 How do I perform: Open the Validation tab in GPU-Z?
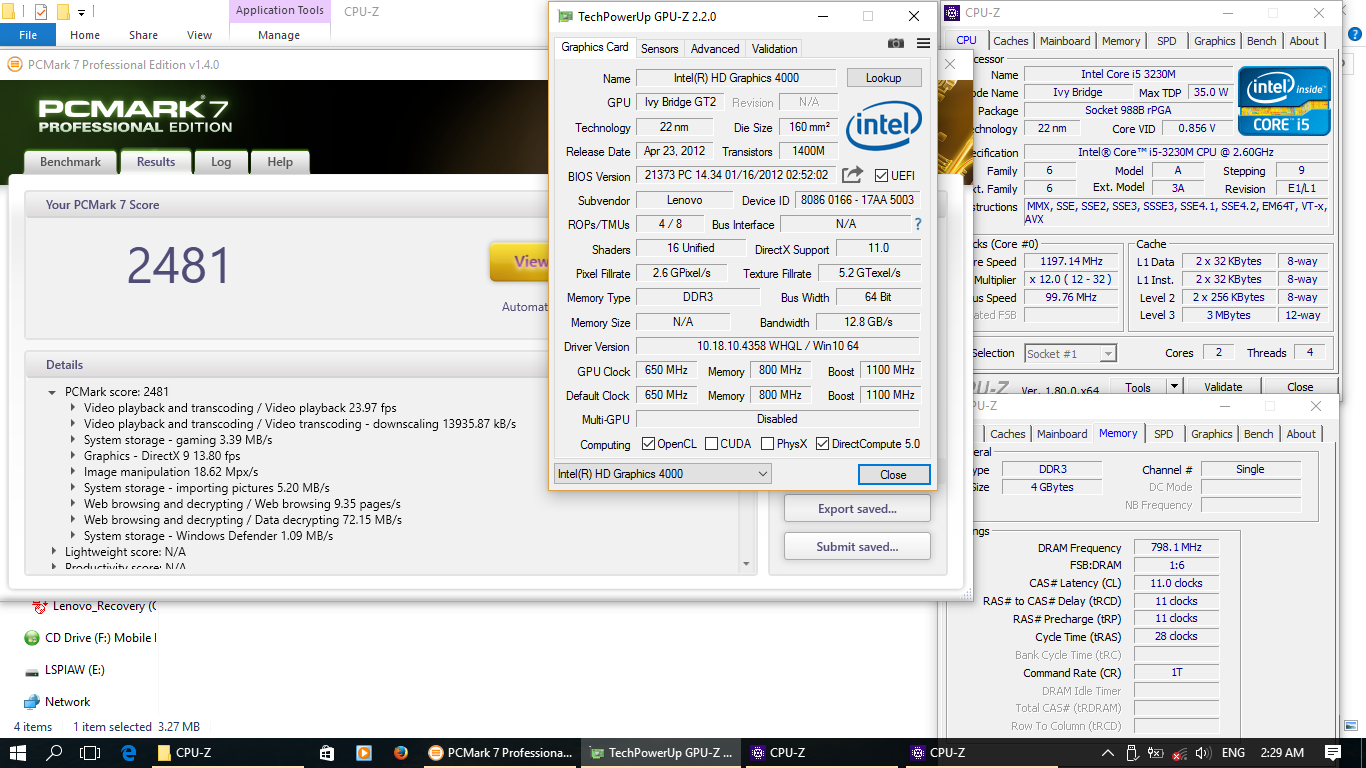click(775, 48)
